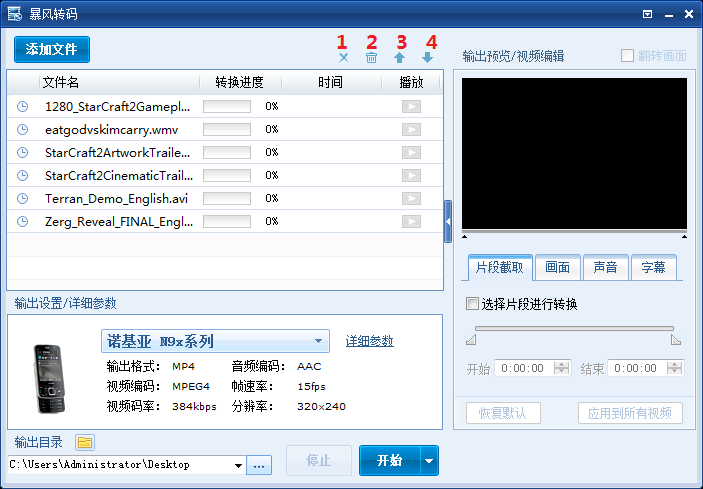The width and height of the screenshot is (703, 489).
Task: Collapse the right preview panel with the arrow handle
Action: tap(448, 221)
